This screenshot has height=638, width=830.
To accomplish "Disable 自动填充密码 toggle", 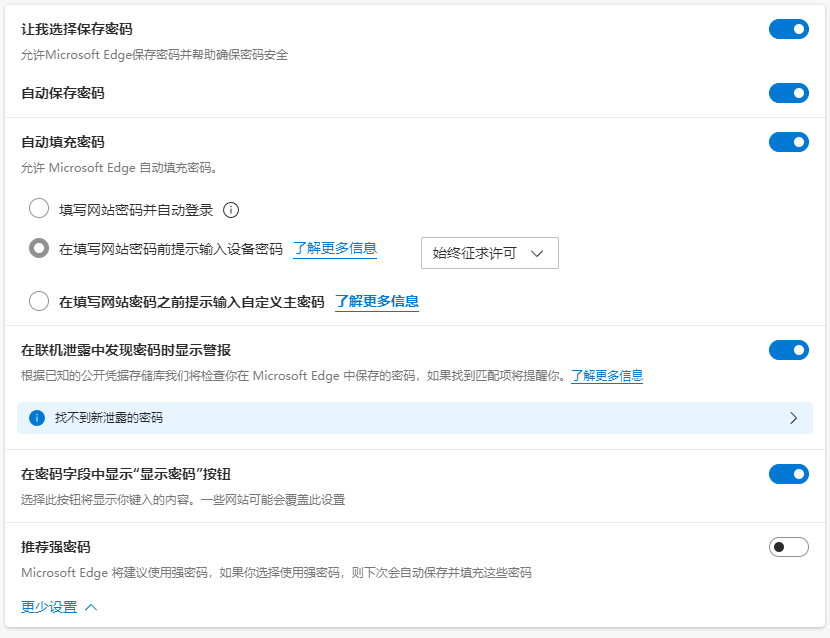I will pyautogui.click(x=788, y=142).
